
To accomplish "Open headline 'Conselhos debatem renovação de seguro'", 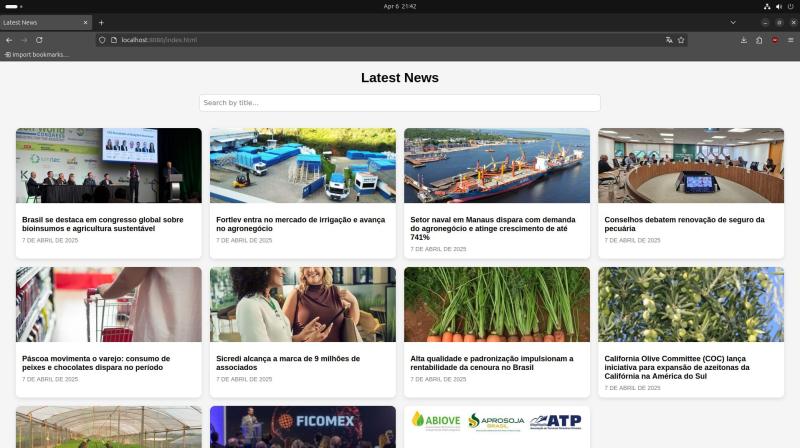I will pos(684,224).
